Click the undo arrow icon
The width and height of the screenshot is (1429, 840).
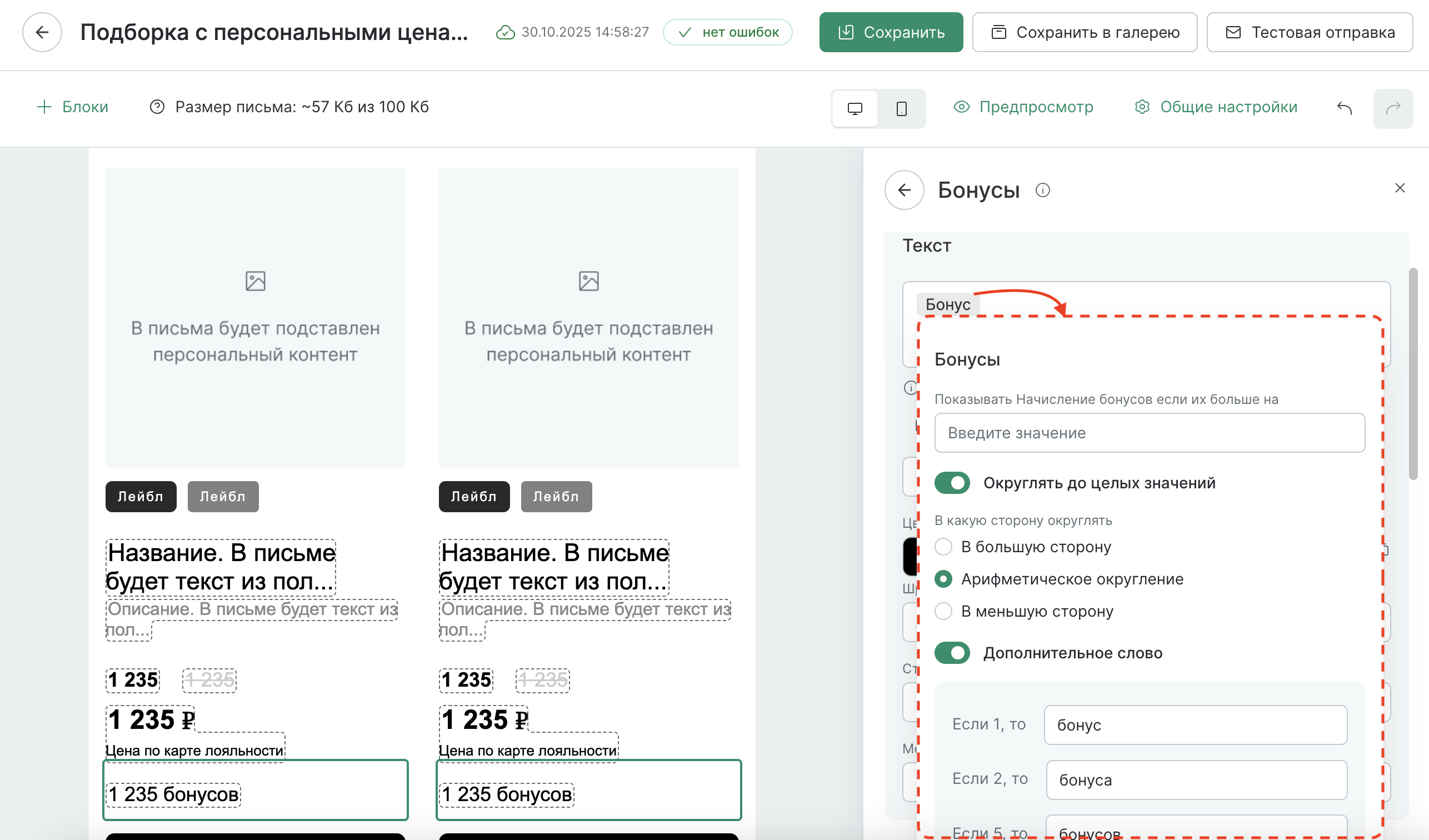pyautogui.click(x=1344, y=108)
